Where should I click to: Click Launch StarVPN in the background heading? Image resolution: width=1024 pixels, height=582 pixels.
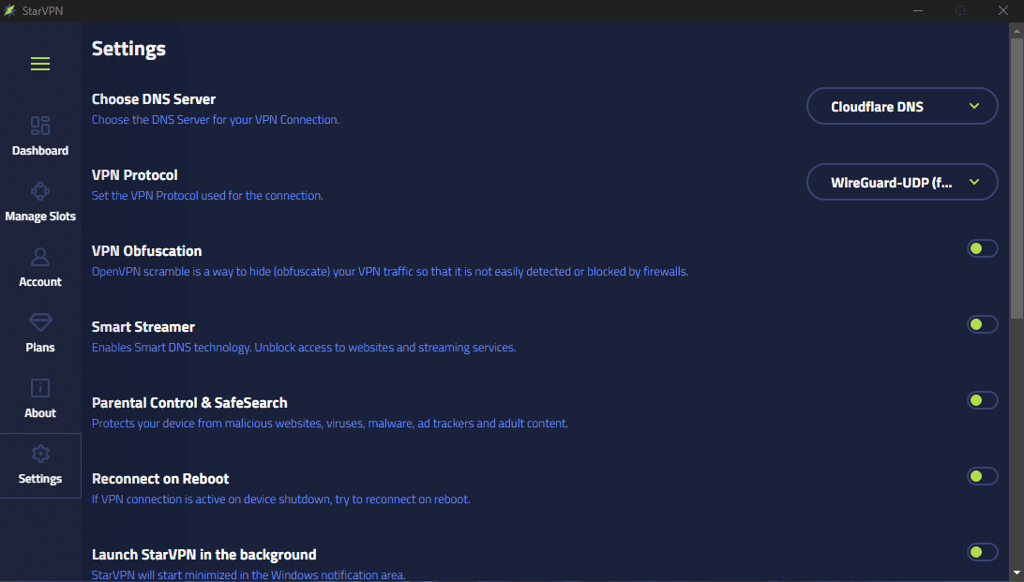[x=204, y=555]
